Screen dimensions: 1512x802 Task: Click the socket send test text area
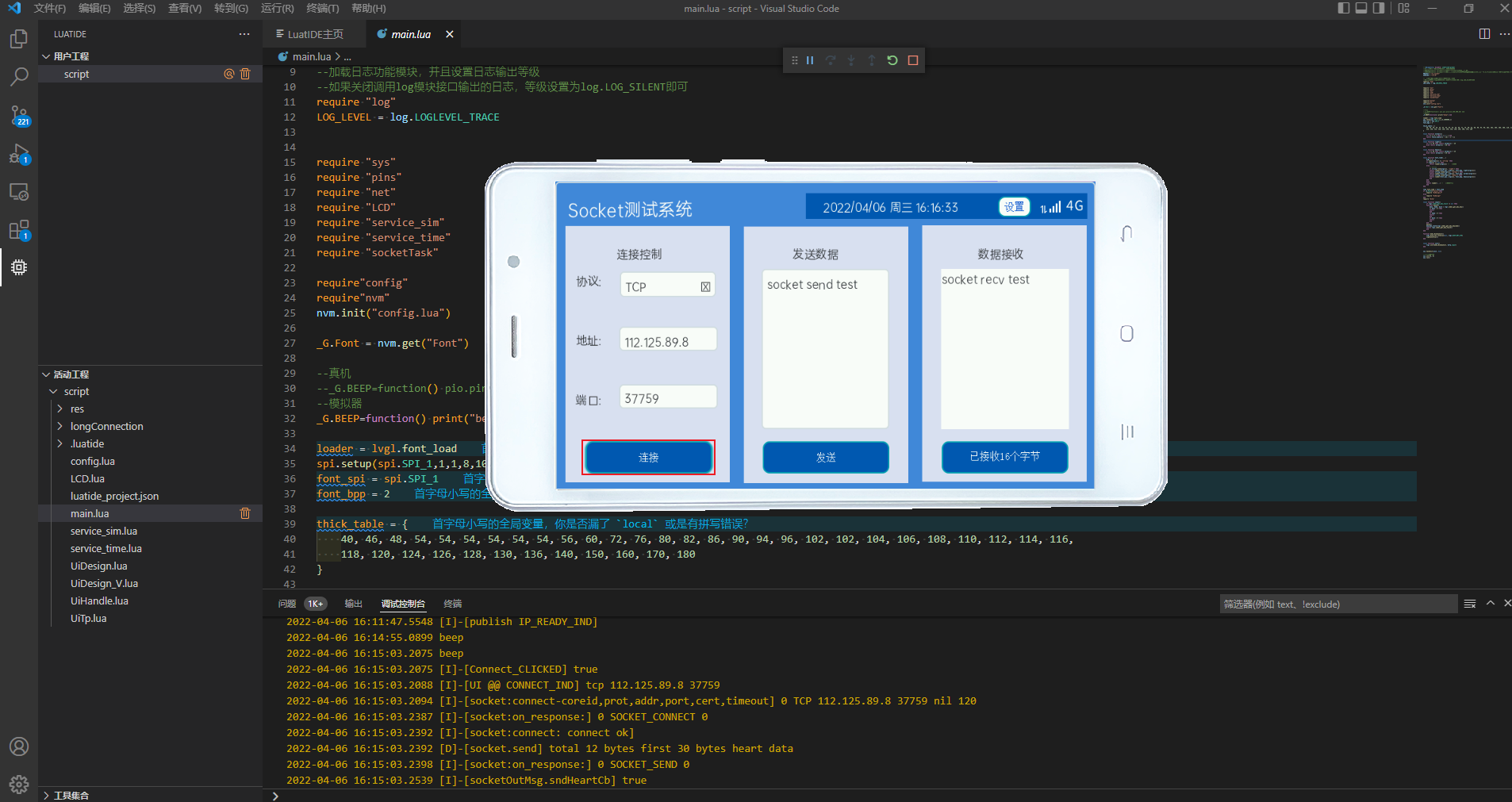(x=825, y=349)
